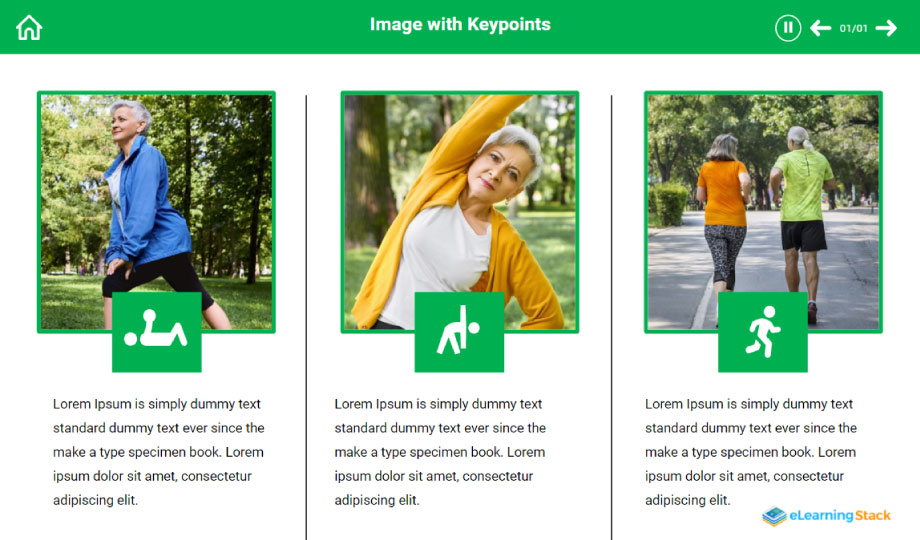Click the divider between first and second columns
The height and width of the screenshot is (540, 920).
pyautogui.click(x=307, y=300)
